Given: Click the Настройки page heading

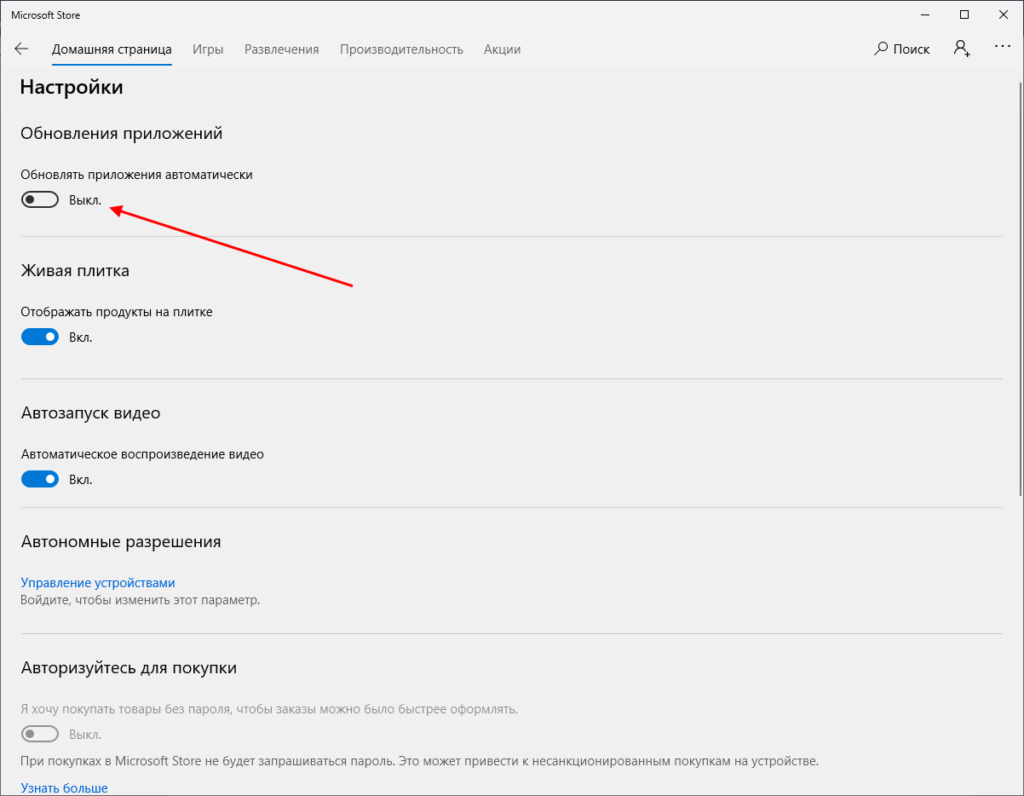Looking at the screenshot, I should pos(71,87).
